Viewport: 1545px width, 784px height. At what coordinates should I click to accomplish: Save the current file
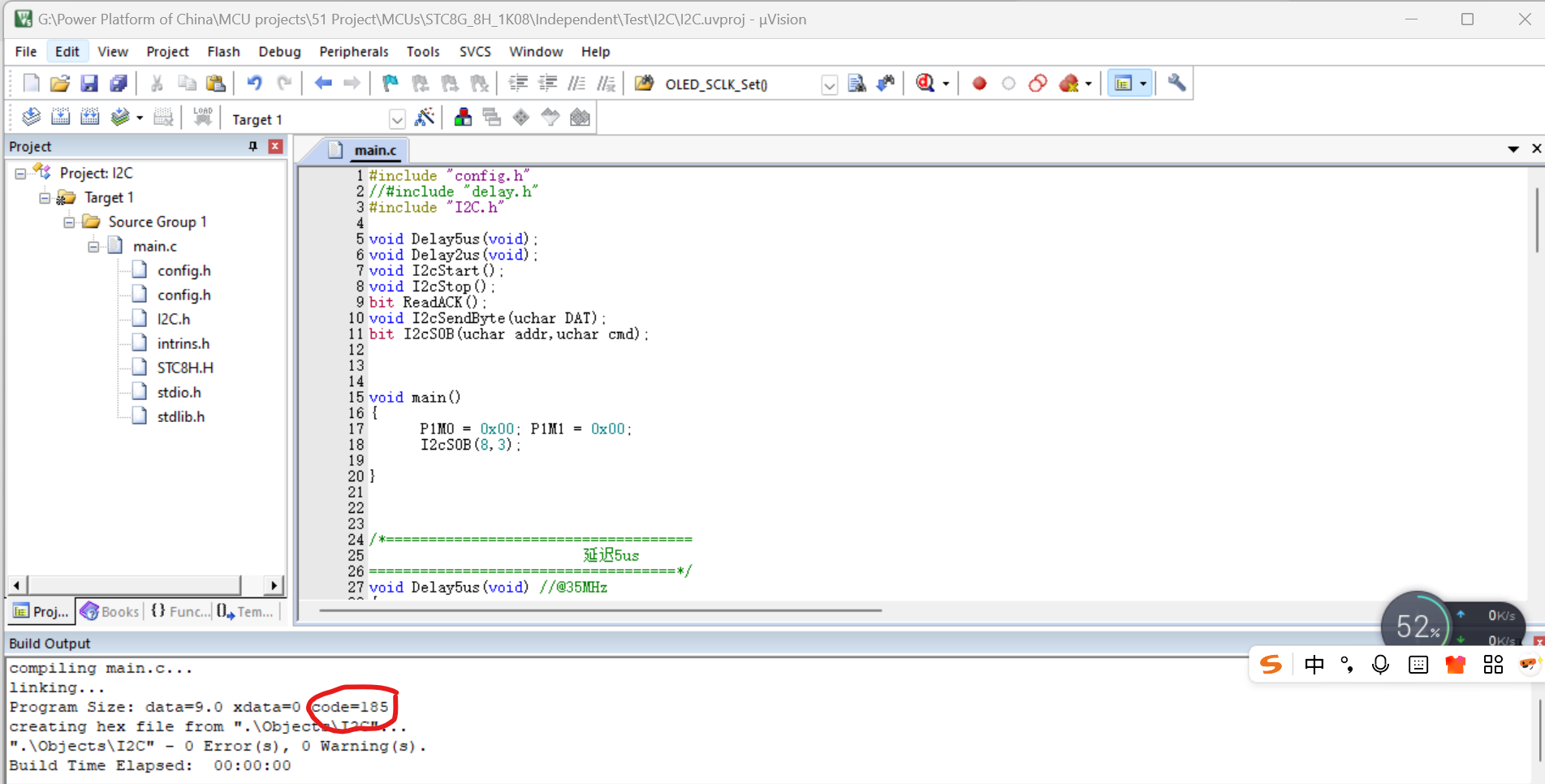tap(89, 84)
